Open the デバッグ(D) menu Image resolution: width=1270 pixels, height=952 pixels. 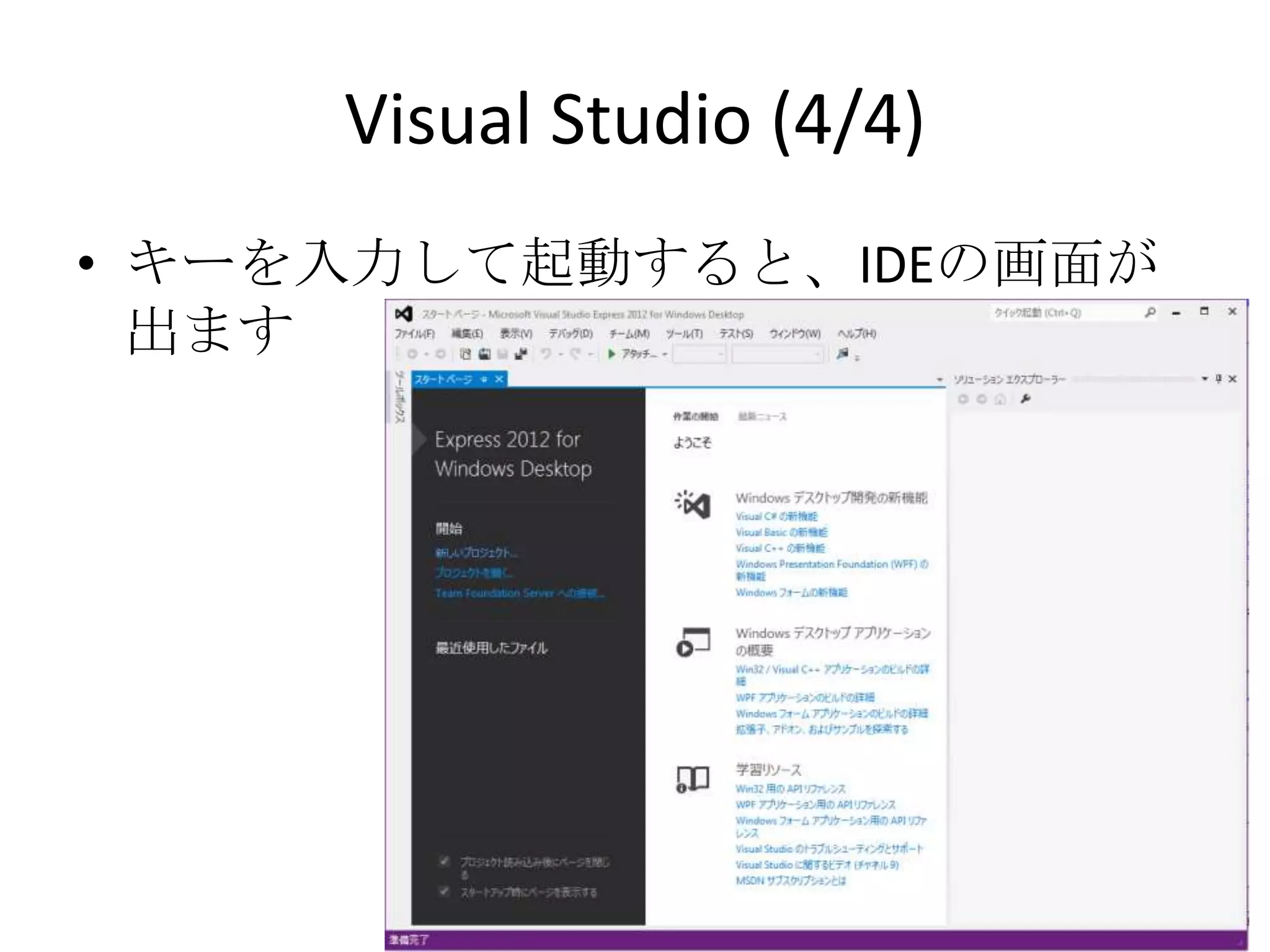[x=571, y=334]
